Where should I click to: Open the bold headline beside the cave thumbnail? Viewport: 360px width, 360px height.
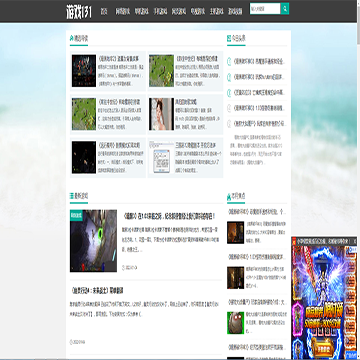[x=169, y=216]
